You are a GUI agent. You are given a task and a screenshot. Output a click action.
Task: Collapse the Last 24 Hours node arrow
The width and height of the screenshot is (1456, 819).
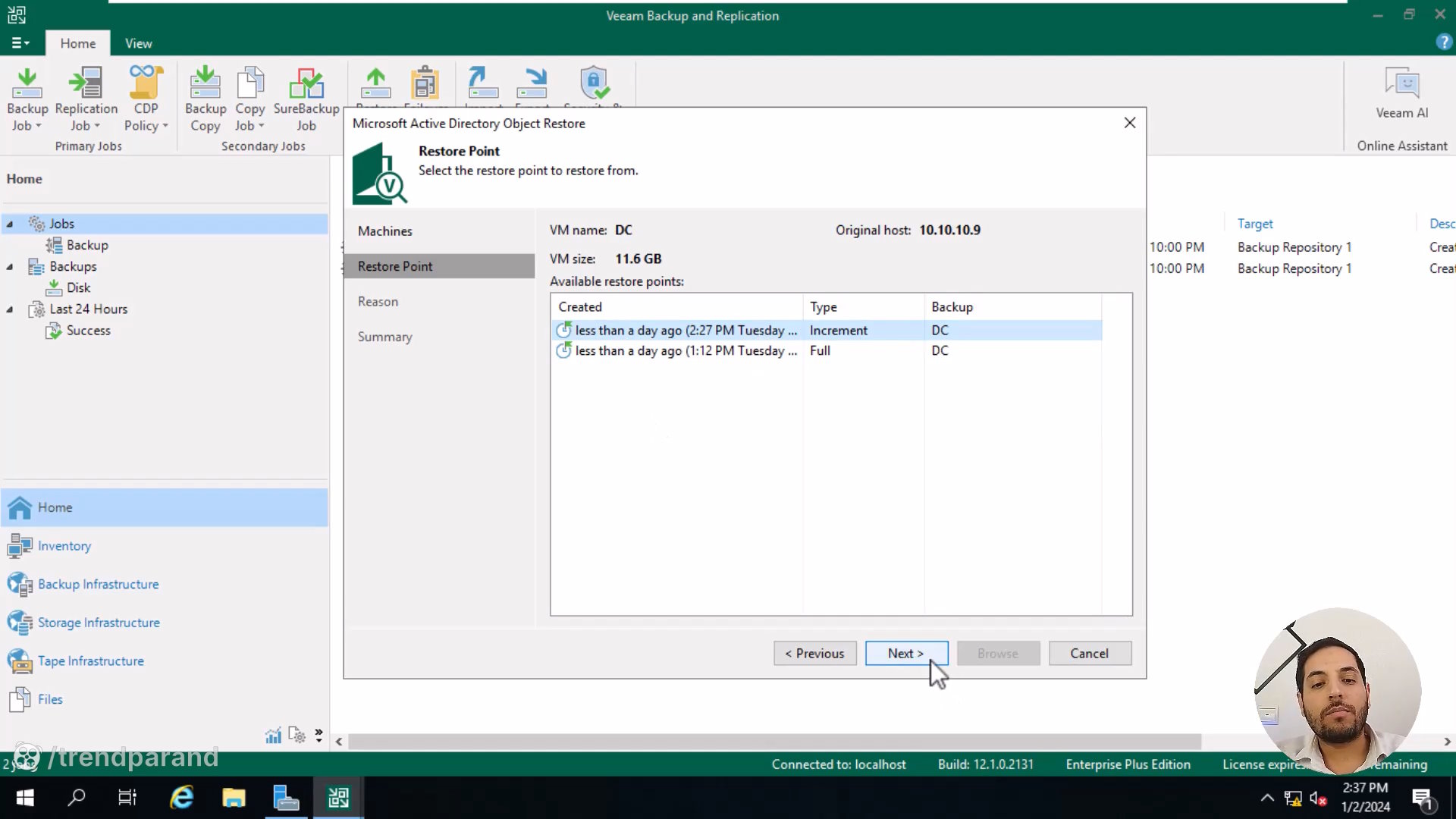click(x=10, y=309)
